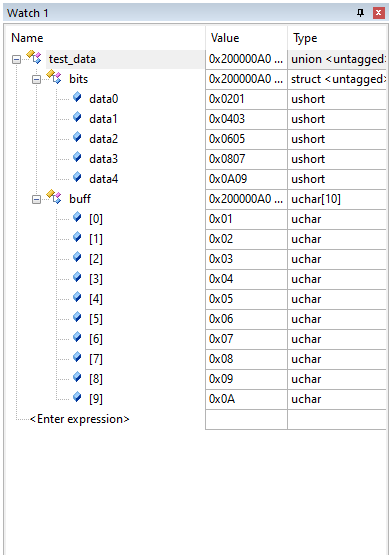Viewport: 389px width, 555px height.
Task: Click the [1] element icon
Action: 77,237
